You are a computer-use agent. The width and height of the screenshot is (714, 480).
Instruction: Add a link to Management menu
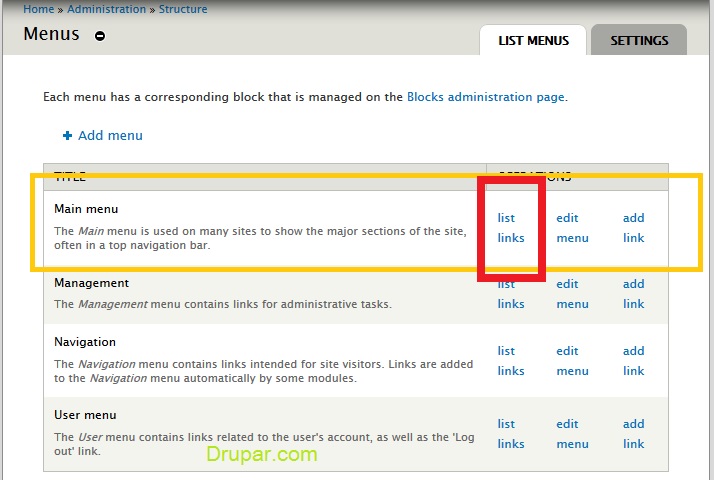click(x=634, y=294)
